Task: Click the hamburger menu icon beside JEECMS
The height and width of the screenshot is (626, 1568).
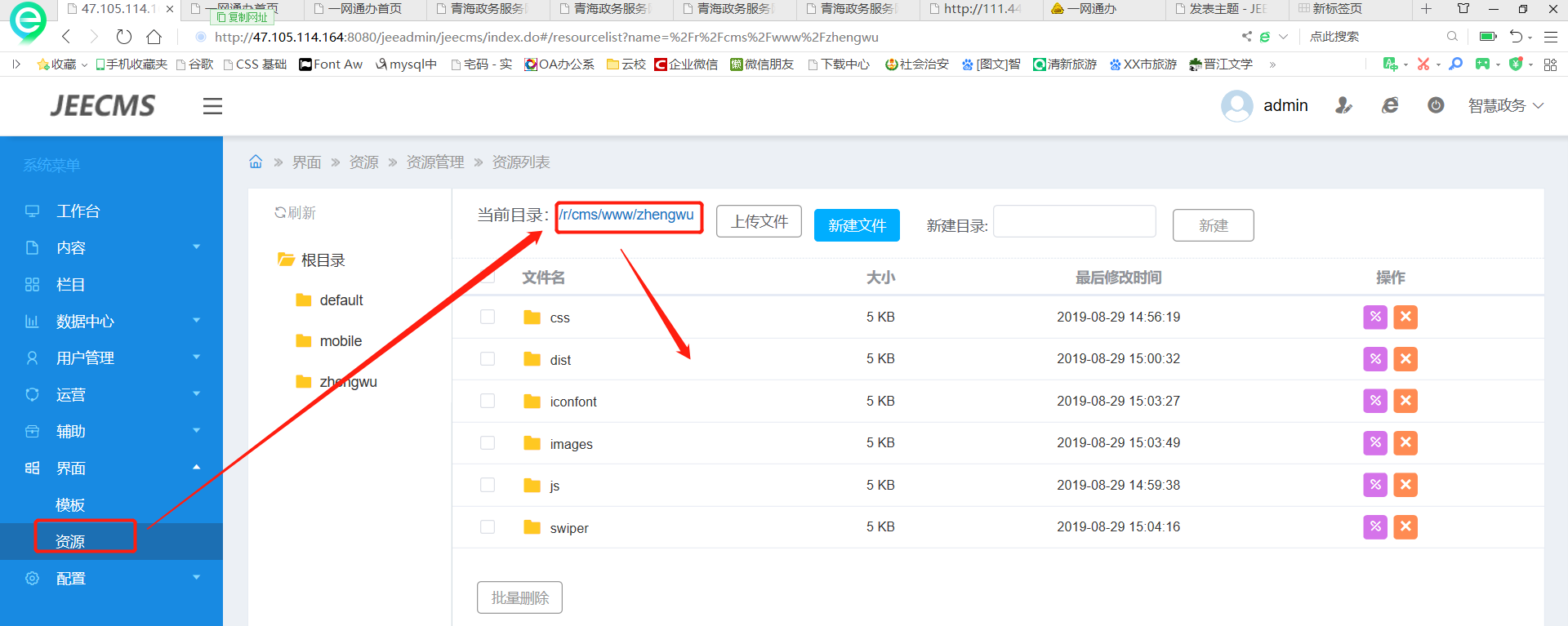Action: (212, 106)
